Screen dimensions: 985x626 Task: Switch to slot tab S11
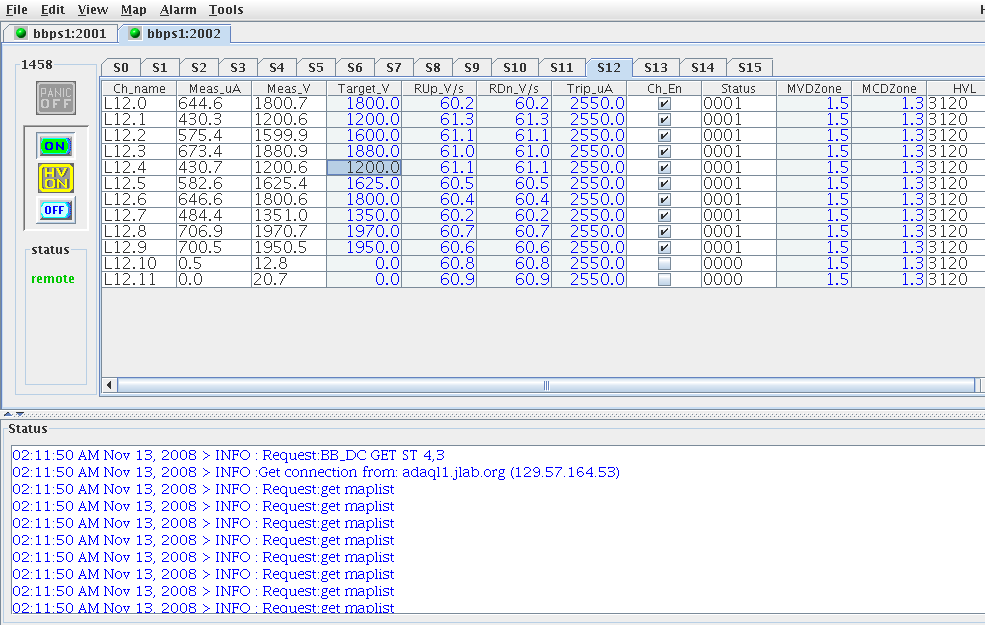tap(562, 67)
